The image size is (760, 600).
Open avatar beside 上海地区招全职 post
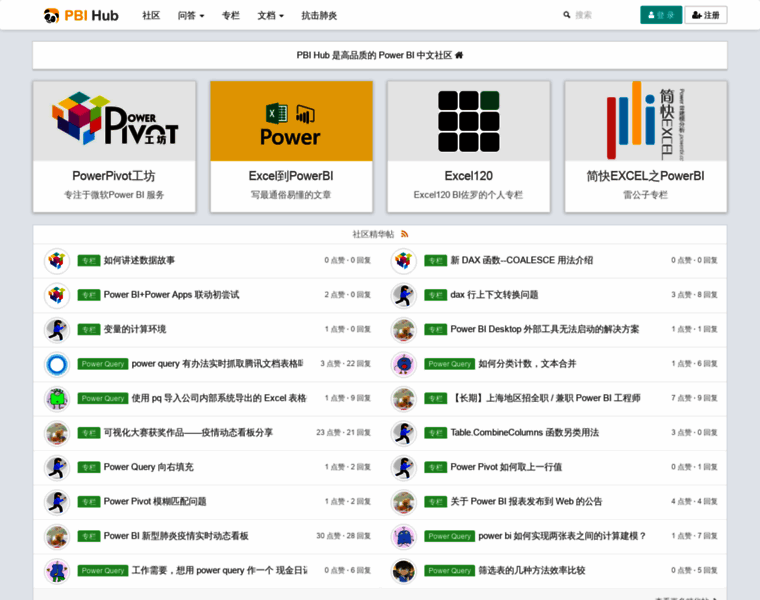(404, 398)
